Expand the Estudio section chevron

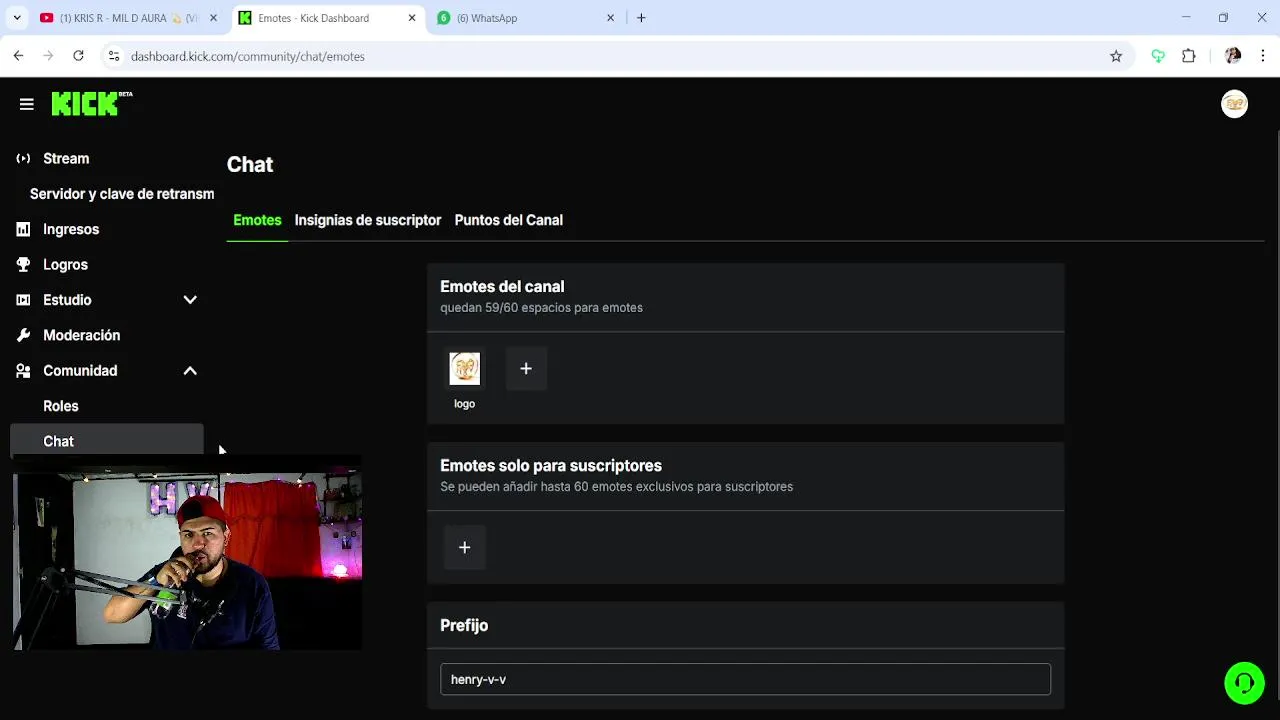click(190, 300)
